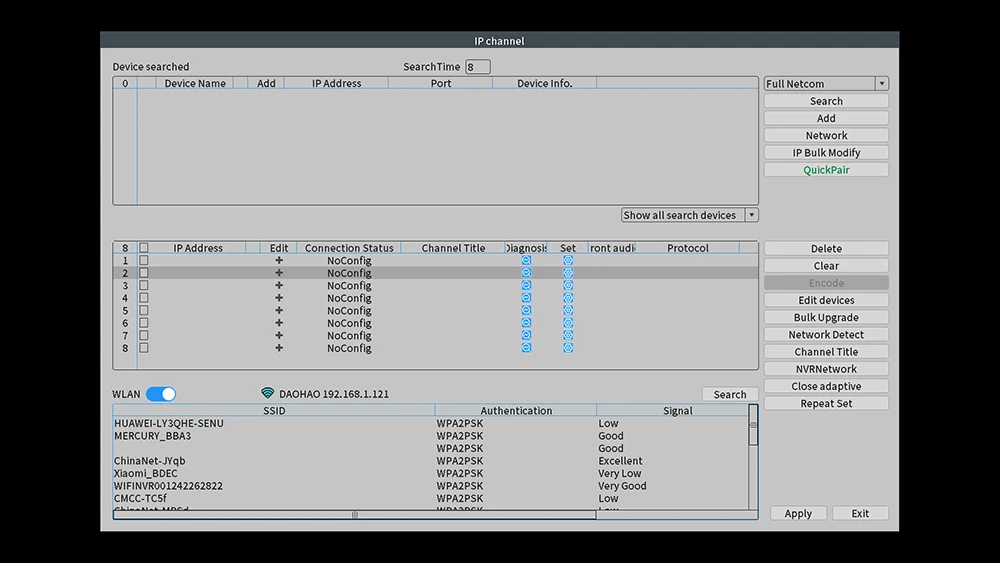Open the Set gear icon for channel 7

(568, 335)
